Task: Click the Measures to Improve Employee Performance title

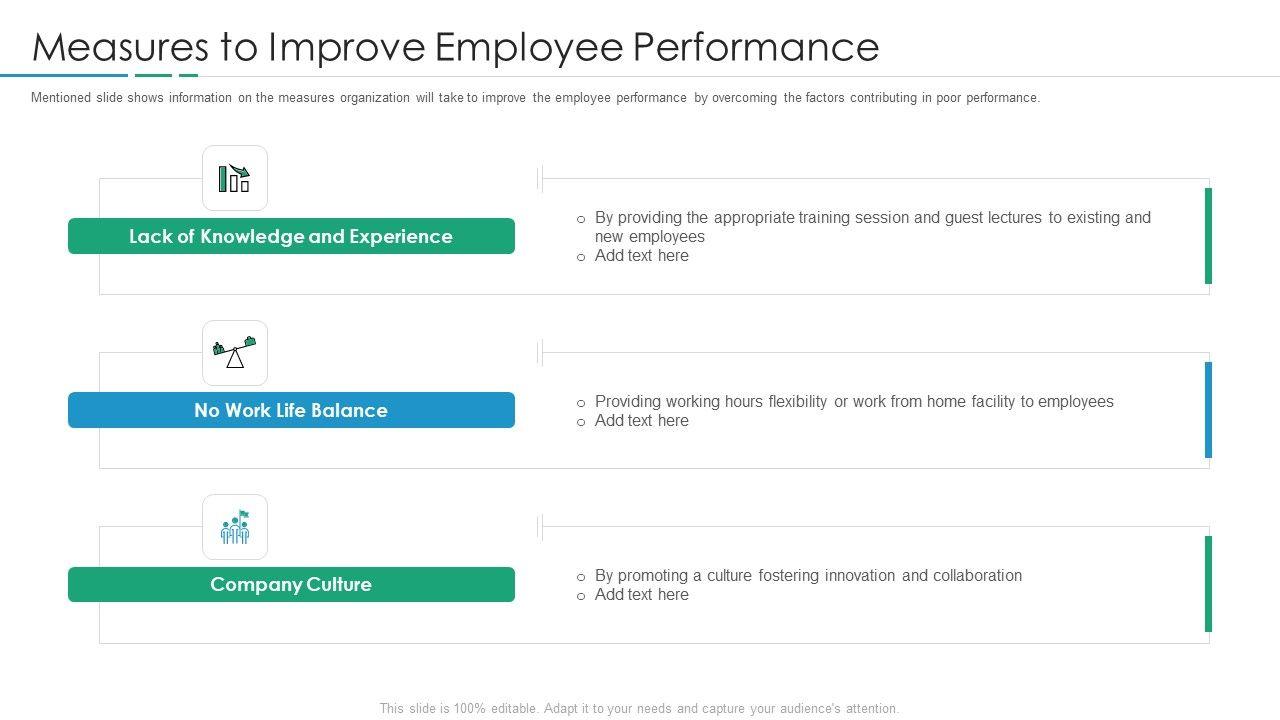Action: tap(456, 47)
